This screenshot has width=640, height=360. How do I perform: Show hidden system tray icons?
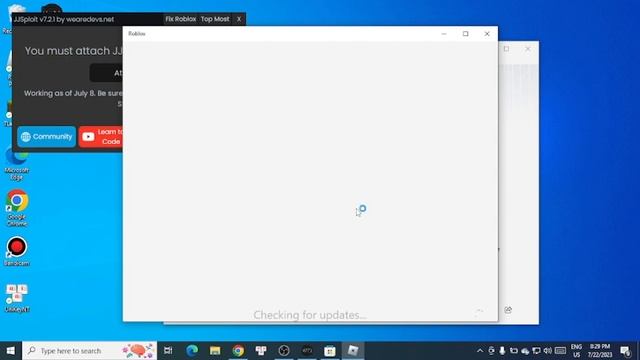tap(480, 351)
